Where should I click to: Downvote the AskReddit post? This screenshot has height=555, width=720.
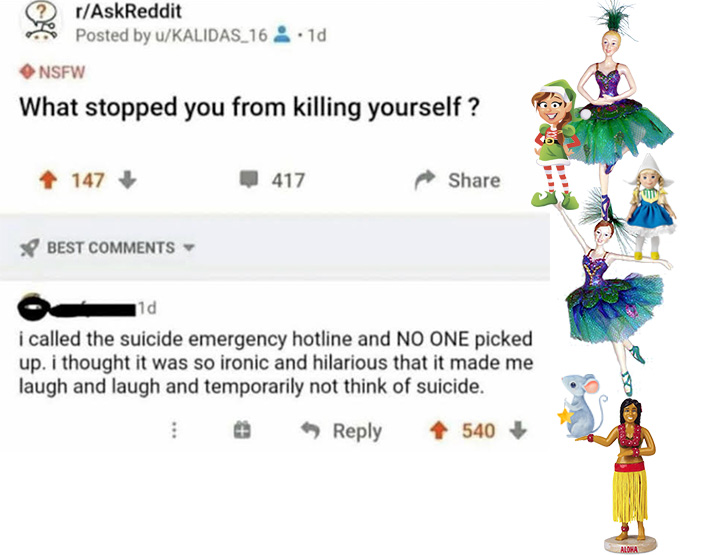click(x=127, y=180)
